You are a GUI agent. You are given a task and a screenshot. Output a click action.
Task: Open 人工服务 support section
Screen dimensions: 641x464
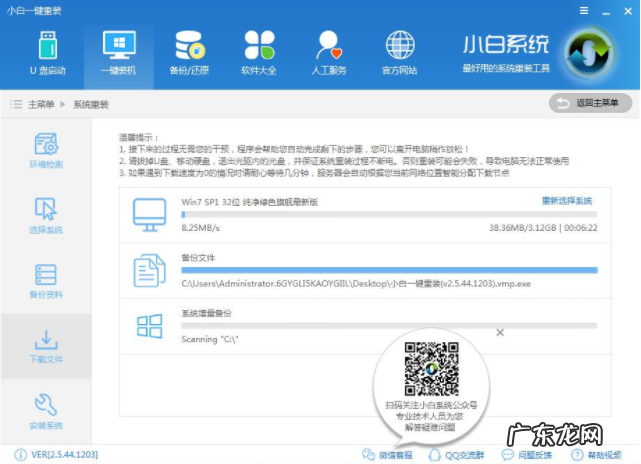point(329,54)
